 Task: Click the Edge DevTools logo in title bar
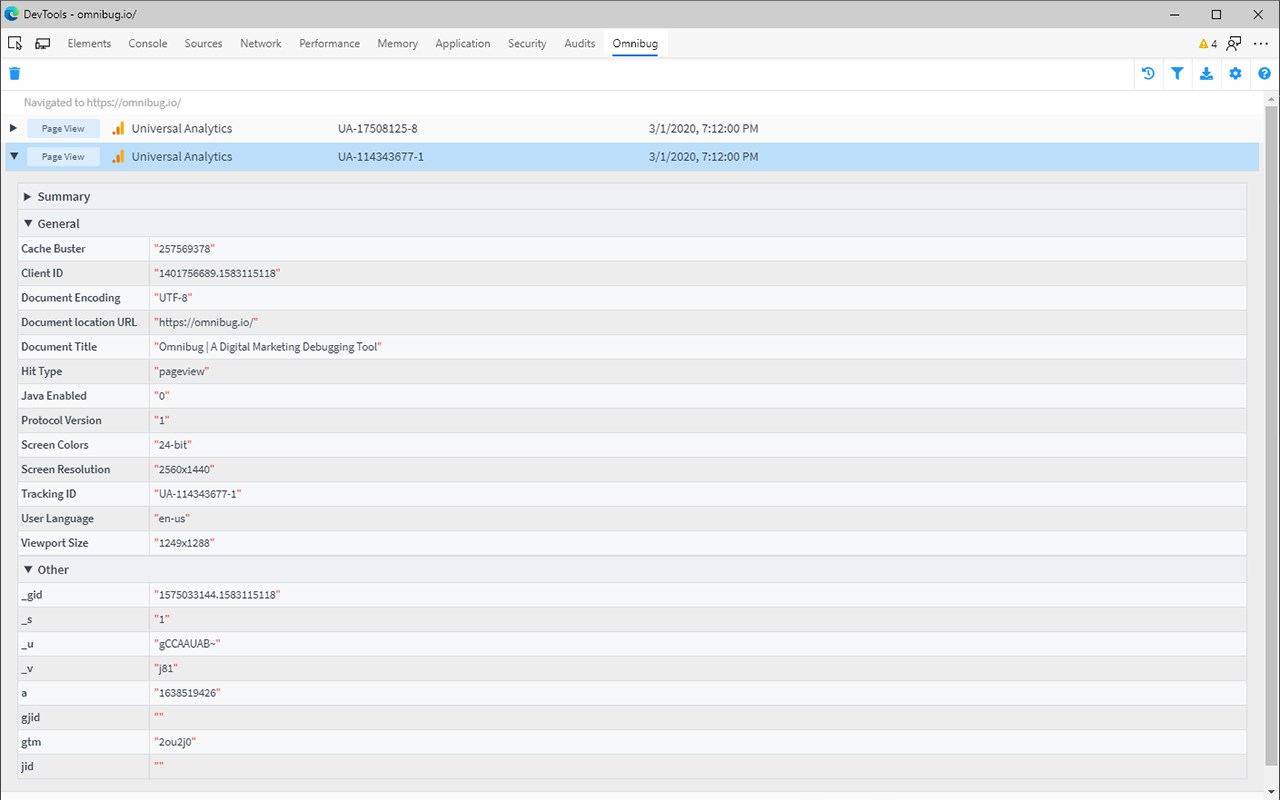tap(12, 14)
